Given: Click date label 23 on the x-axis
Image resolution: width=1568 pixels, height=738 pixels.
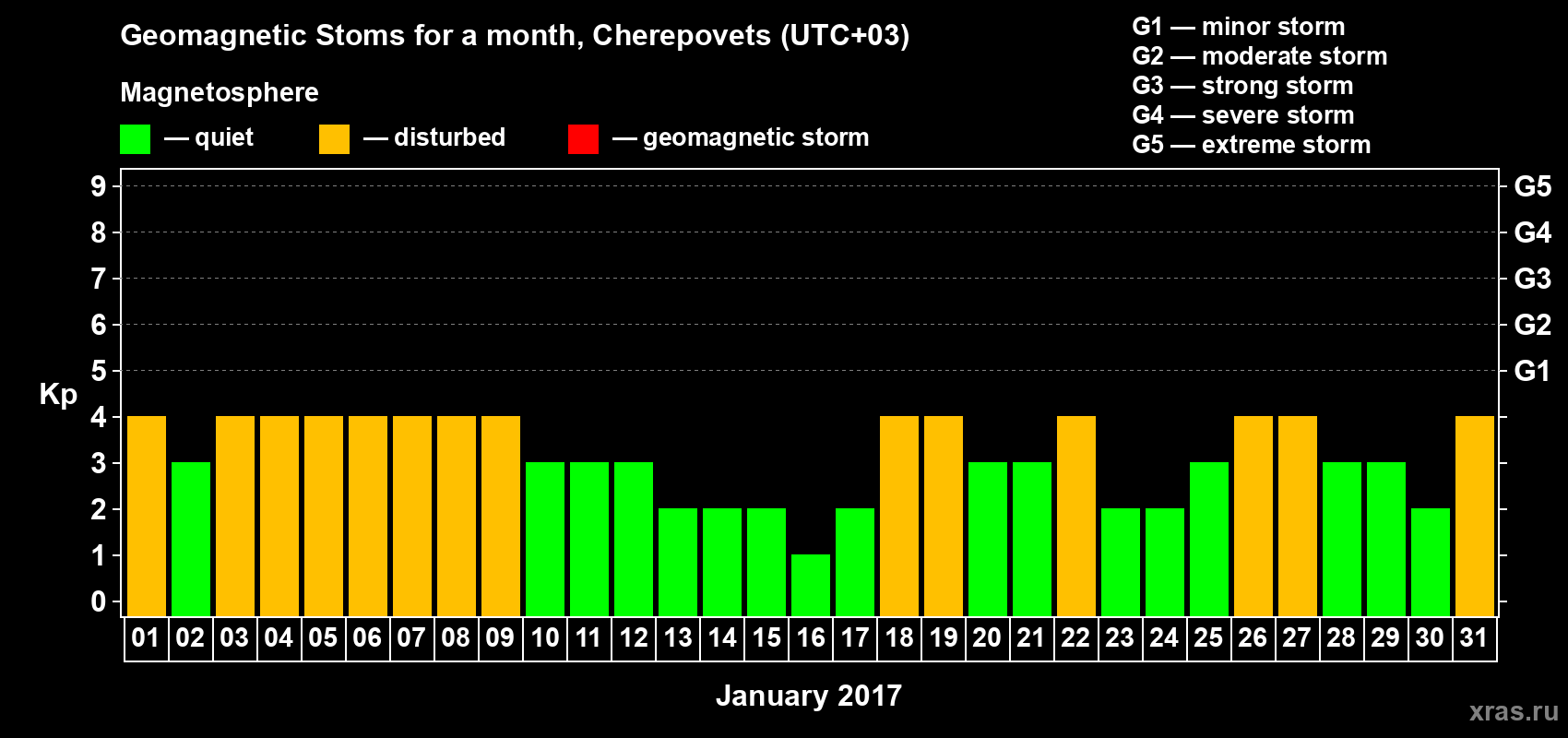Looking at the screenshot, I should click(x=1120, y=638).
